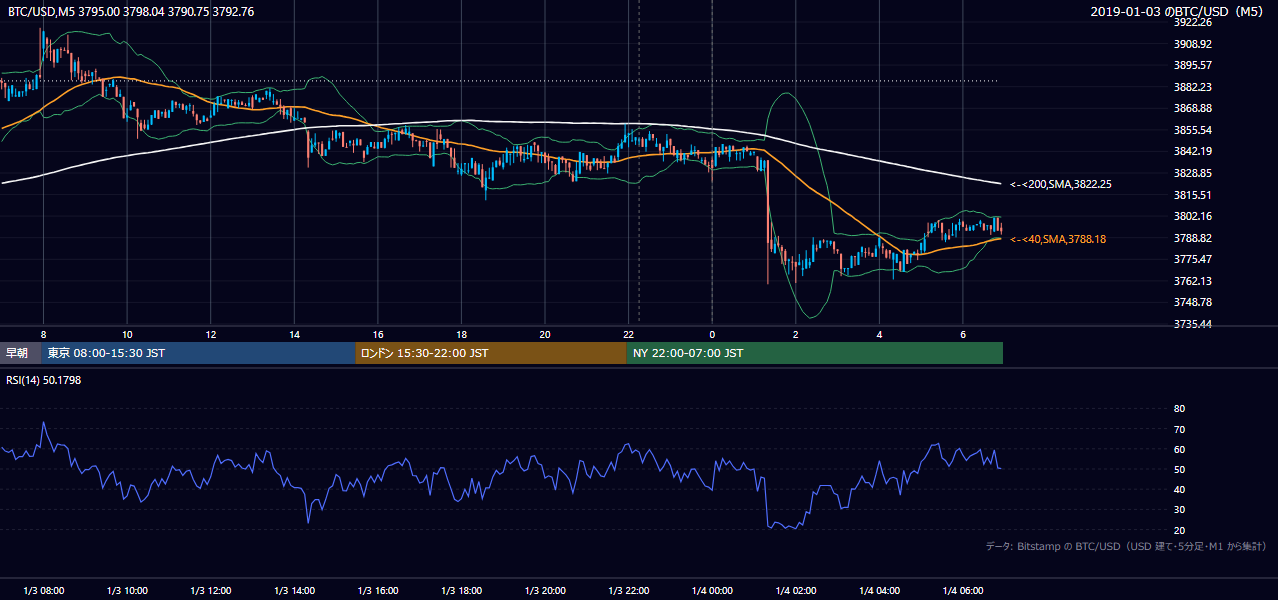Click the BTC/USD,M5 price header text

(131, 12)
